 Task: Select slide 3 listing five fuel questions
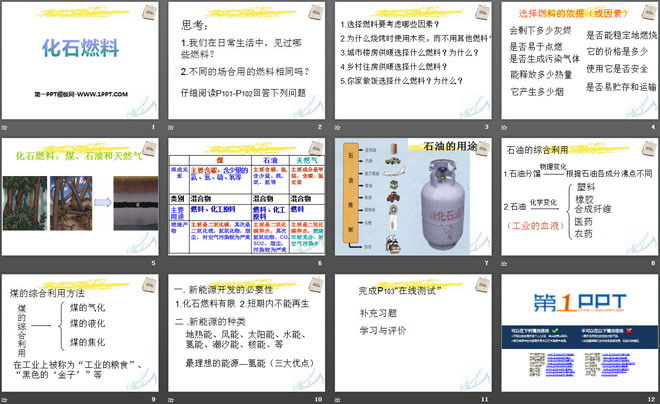tap(413, 60)
